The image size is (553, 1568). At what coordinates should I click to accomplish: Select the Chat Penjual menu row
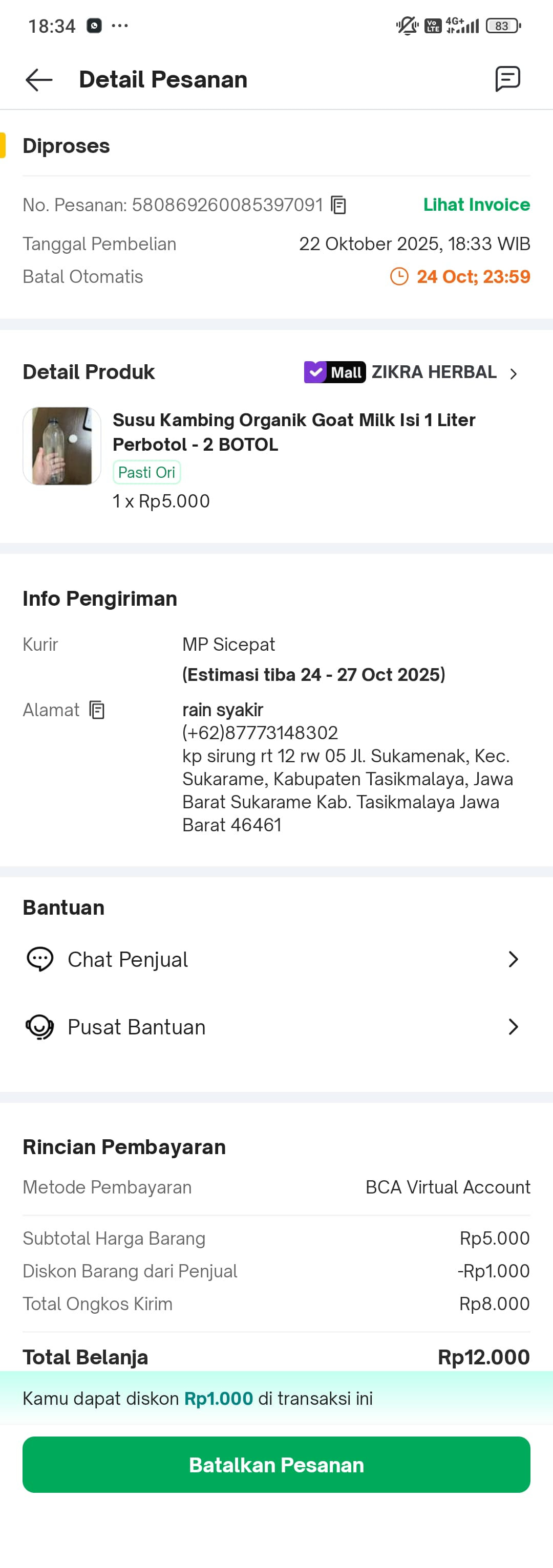point(276,959)
